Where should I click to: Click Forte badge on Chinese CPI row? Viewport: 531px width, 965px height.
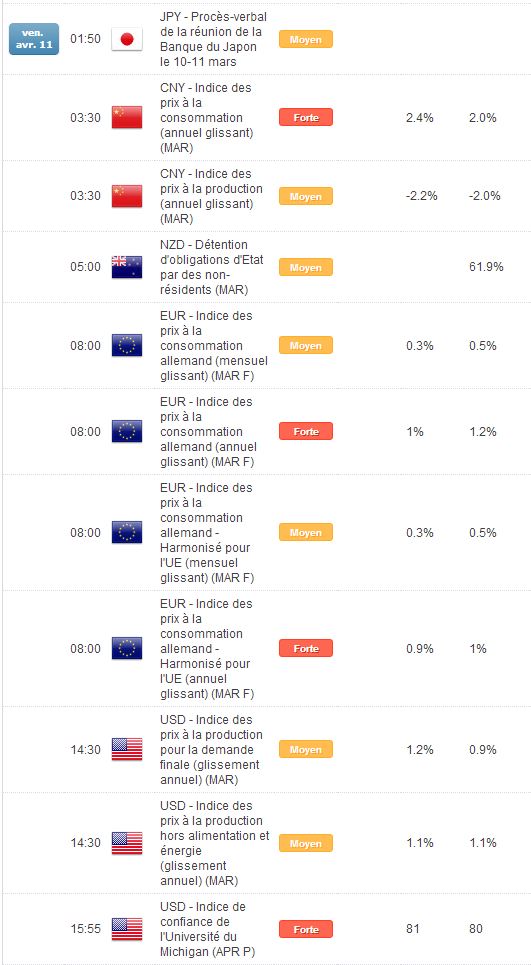pos(306,117)
